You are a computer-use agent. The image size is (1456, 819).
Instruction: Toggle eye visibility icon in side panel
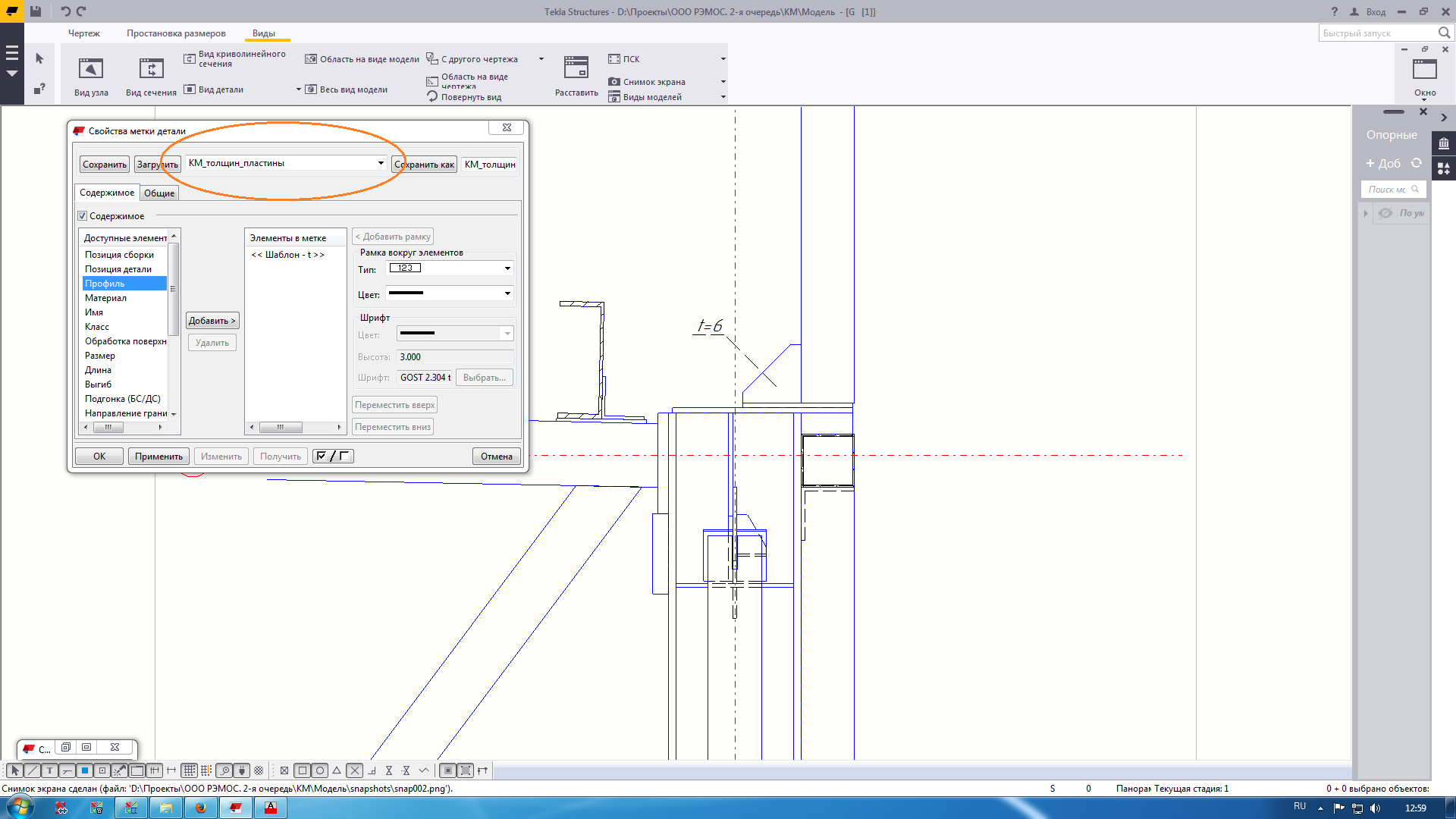click(x=1385, y=213)
